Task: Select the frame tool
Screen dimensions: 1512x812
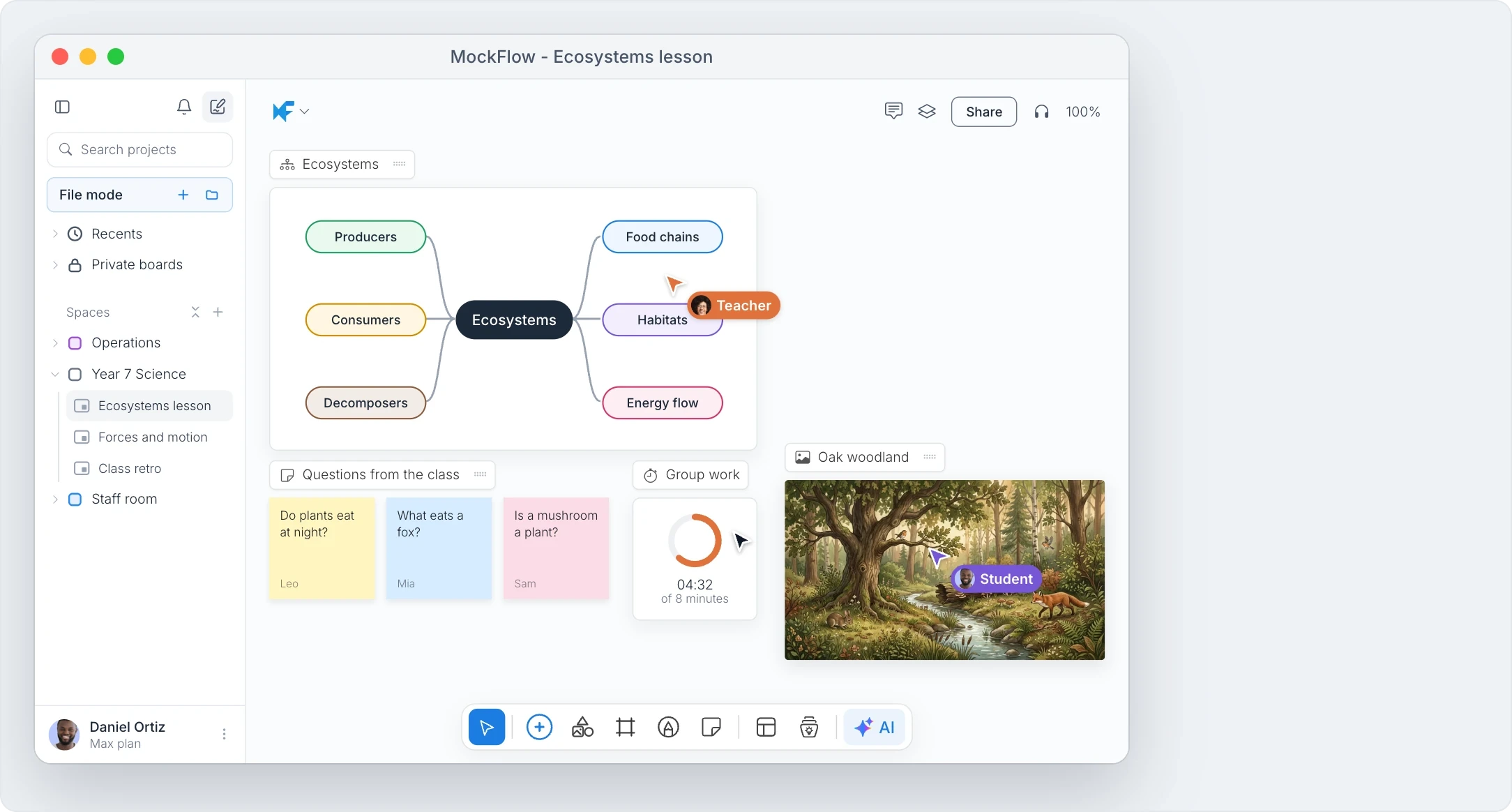Action: pos(626,727)
